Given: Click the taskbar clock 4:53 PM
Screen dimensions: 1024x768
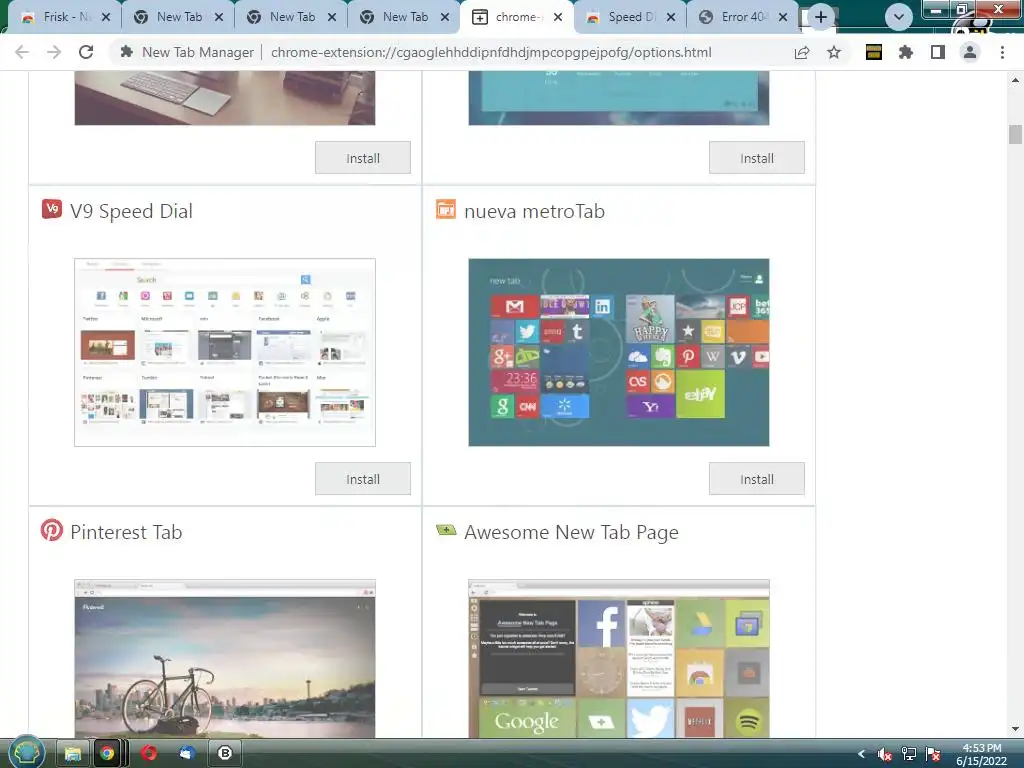Looking at the screenshot, I should tap(982, 754).
